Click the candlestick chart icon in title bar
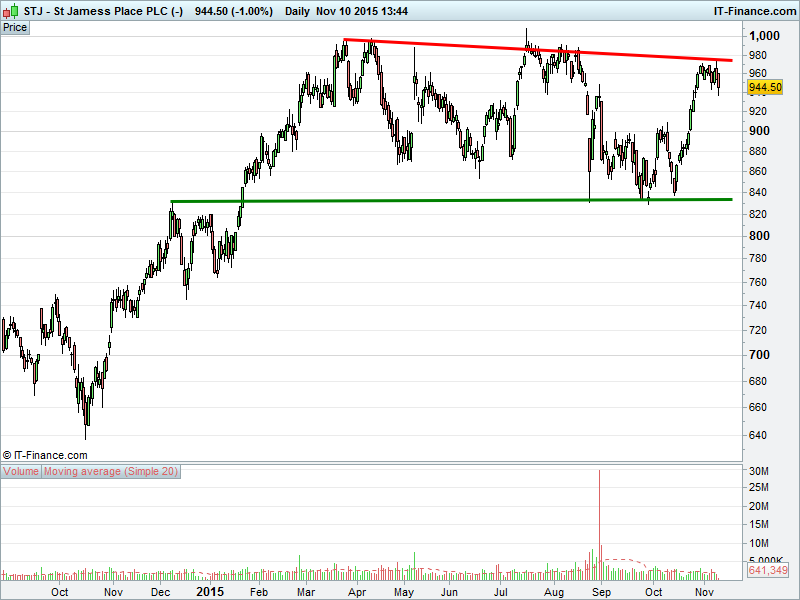The height and width of the screenshot is (600, 800). 10,10
